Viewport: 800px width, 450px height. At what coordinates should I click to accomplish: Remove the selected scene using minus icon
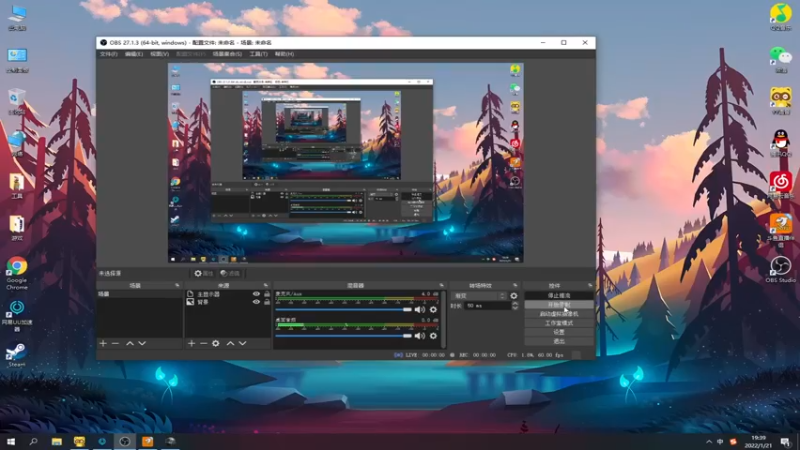(115, 343)
